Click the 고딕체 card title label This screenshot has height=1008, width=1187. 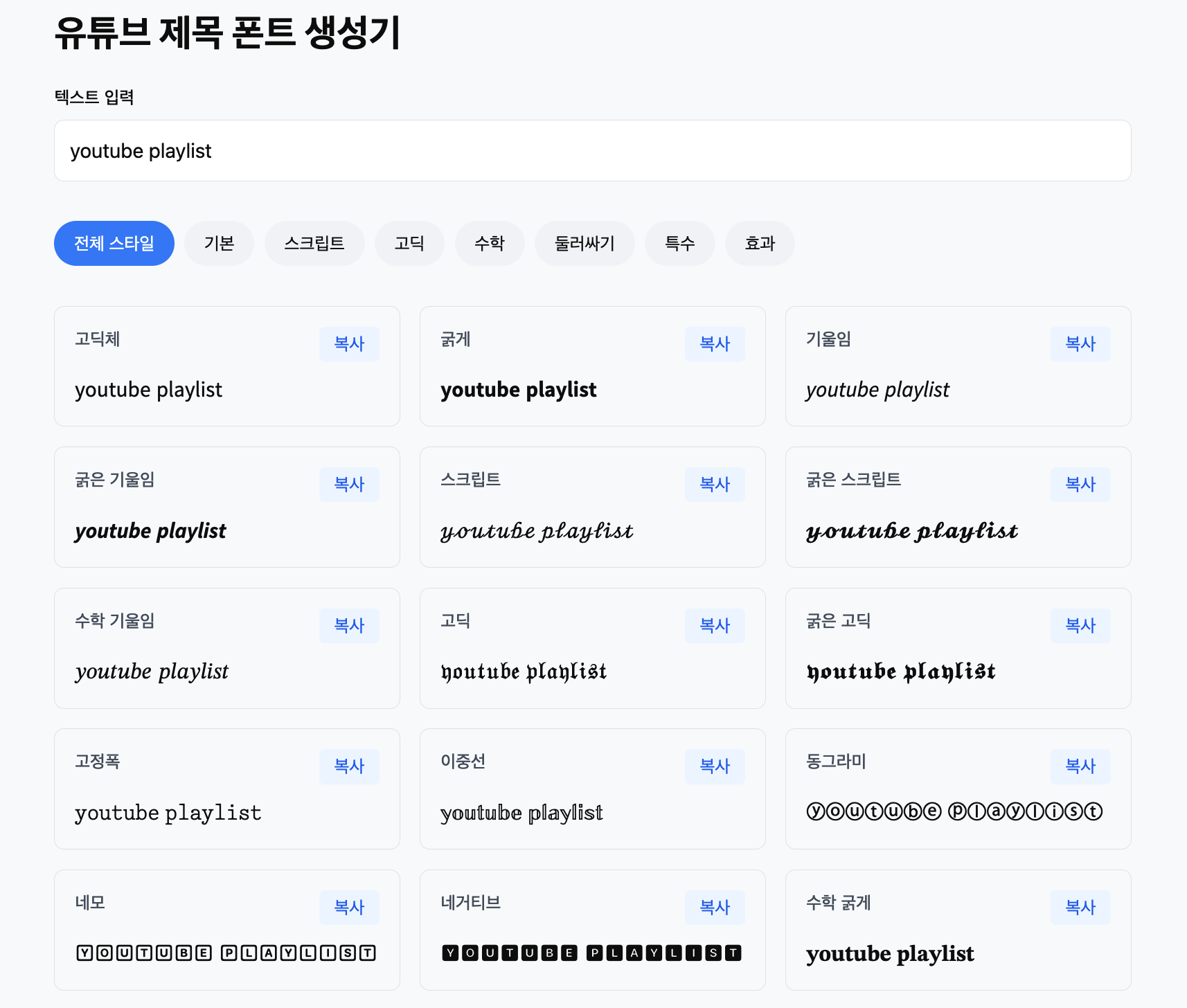[98, 339]
